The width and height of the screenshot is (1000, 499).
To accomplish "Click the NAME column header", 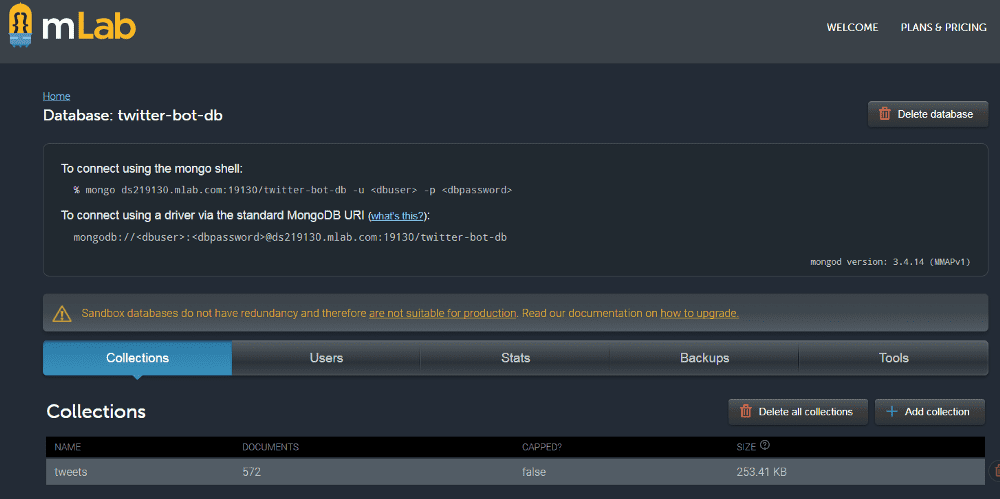I will (x=68, y=447).
